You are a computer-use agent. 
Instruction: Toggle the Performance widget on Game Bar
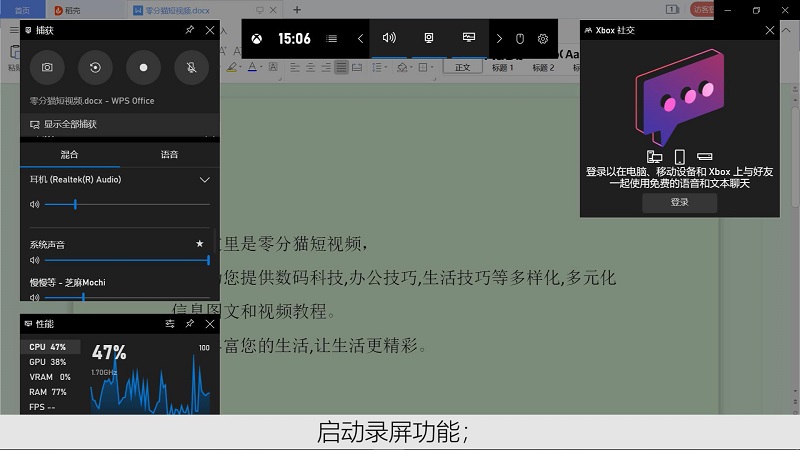pyautogui.click(x=469, y=38)
